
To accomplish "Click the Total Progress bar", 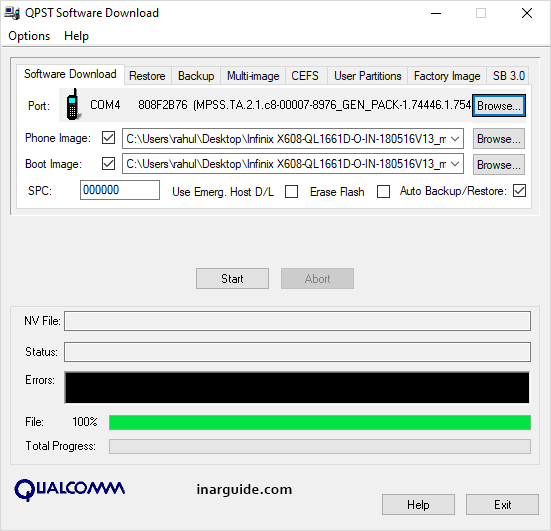I will pos(320,446).
